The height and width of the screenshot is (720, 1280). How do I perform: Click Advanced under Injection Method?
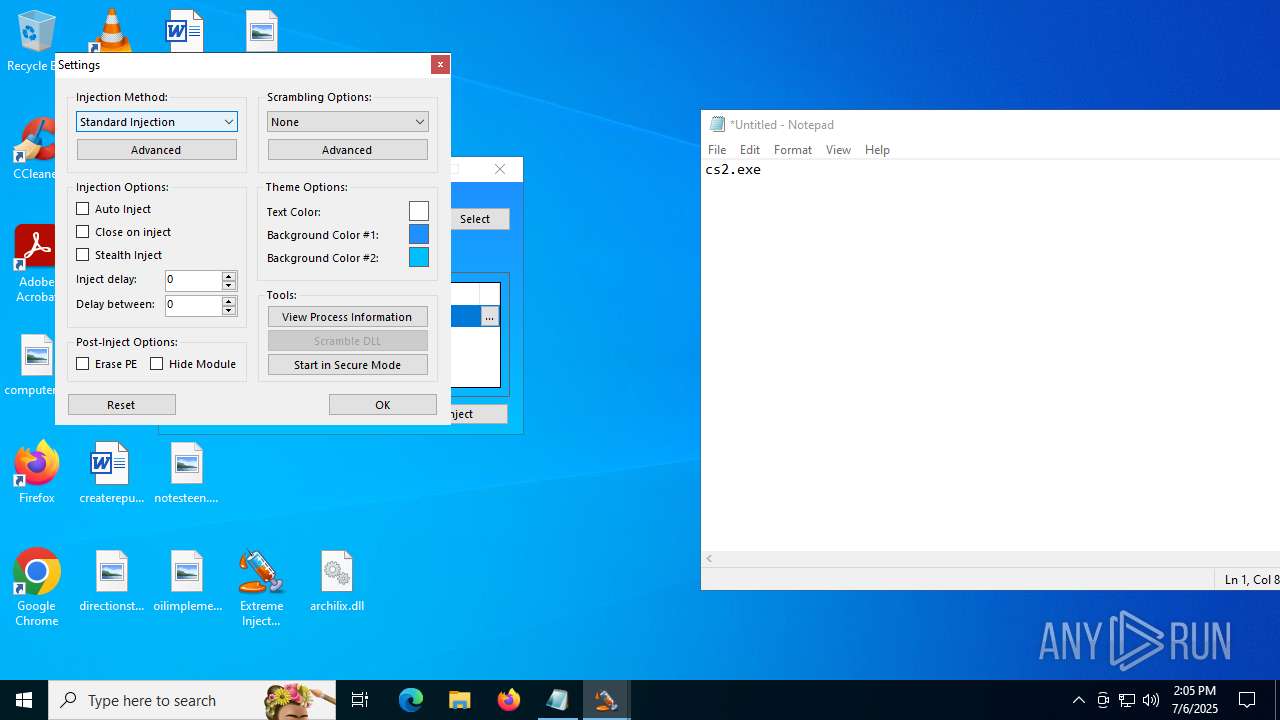click(157, 149)
